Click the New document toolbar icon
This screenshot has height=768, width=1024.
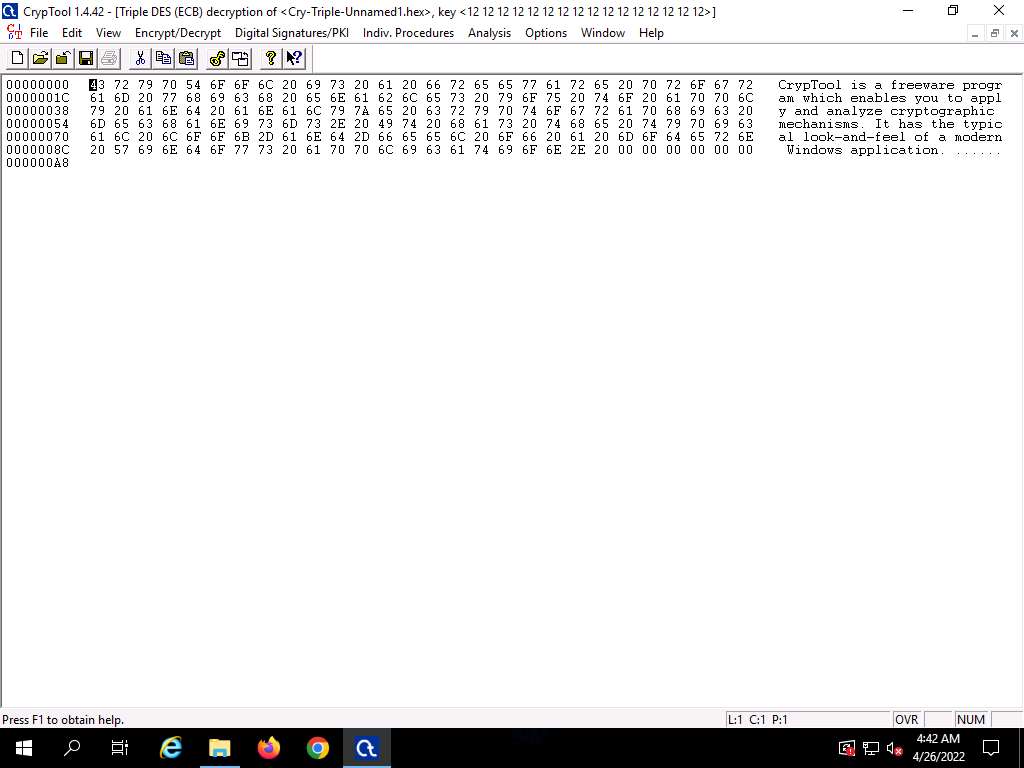18,59
